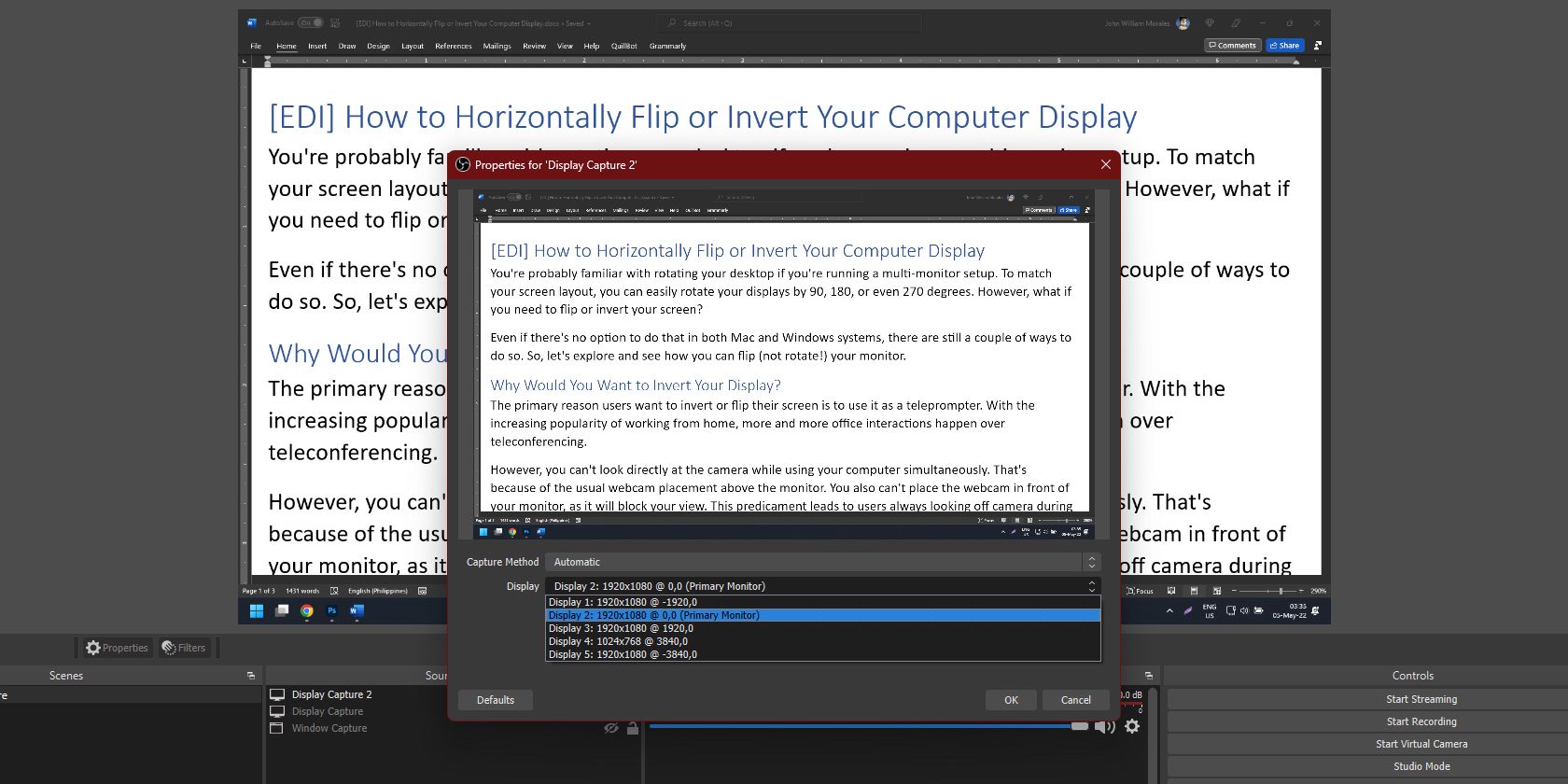Open Word from the taskbar
This screenshot has height=784, width=1568.
(357, 611)
